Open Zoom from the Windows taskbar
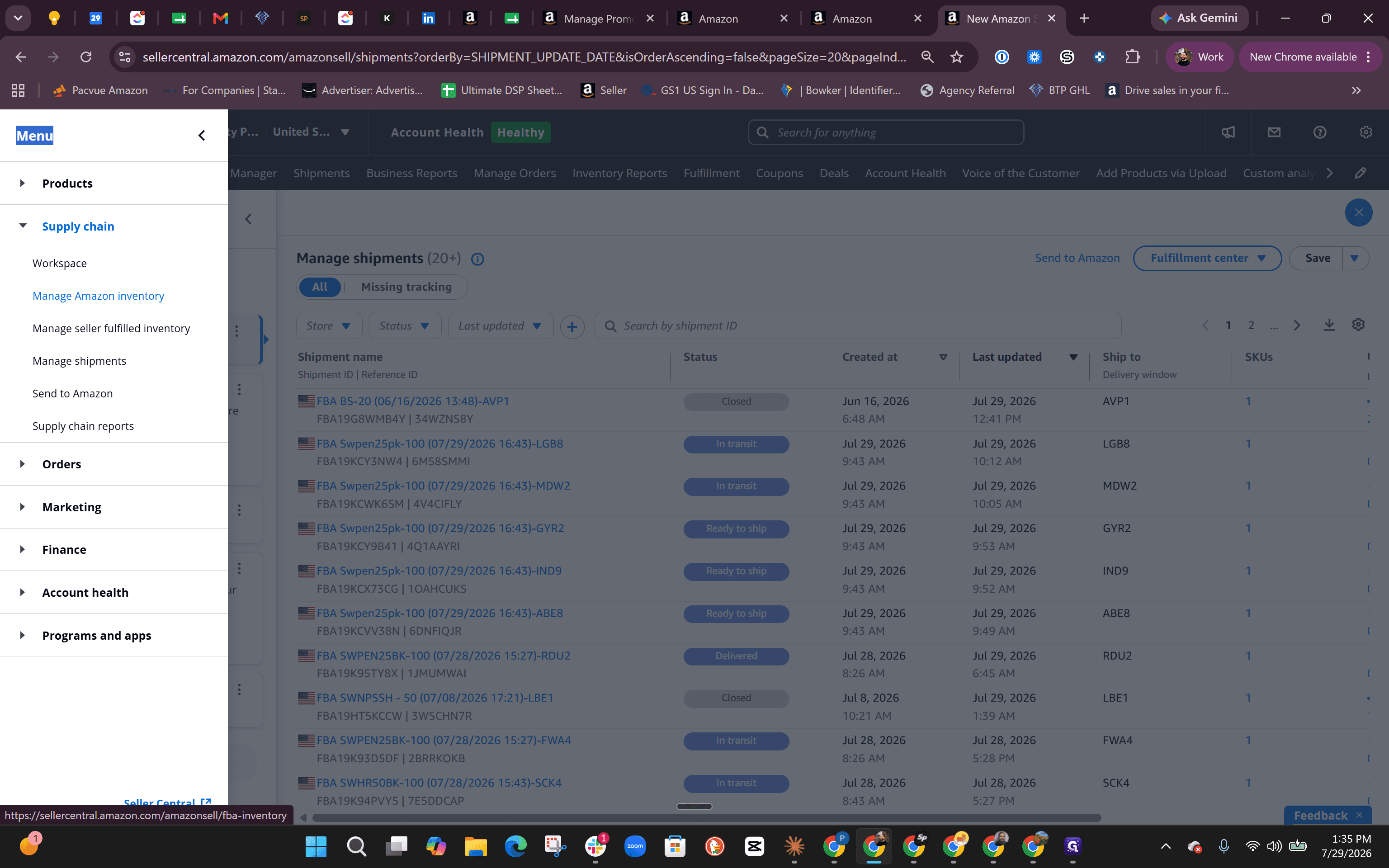The height and width of the screenshot is (868, 1389). [635, 846]
